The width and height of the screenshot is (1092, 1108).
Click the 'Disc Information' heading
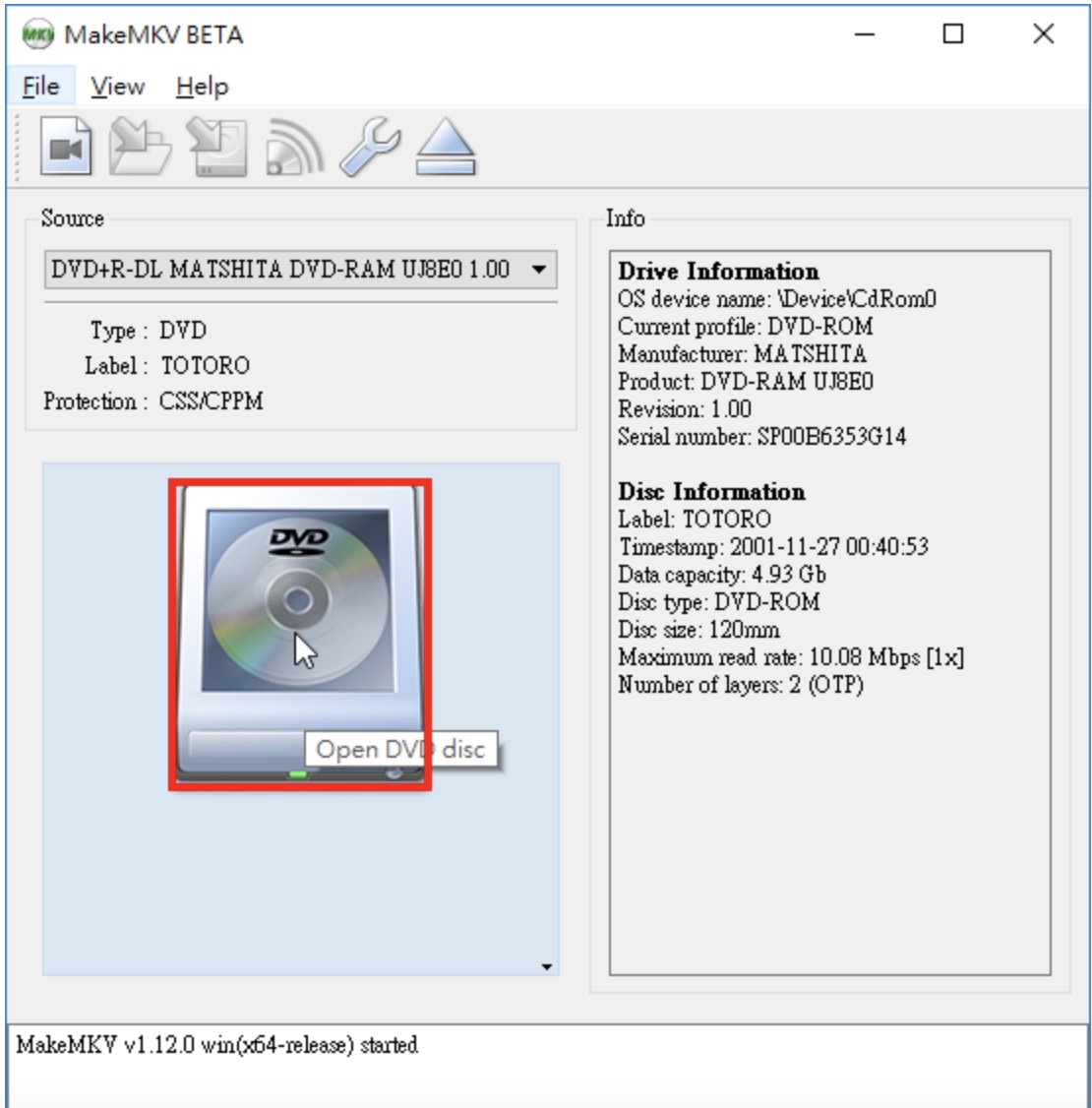click(x=711, y=492)
